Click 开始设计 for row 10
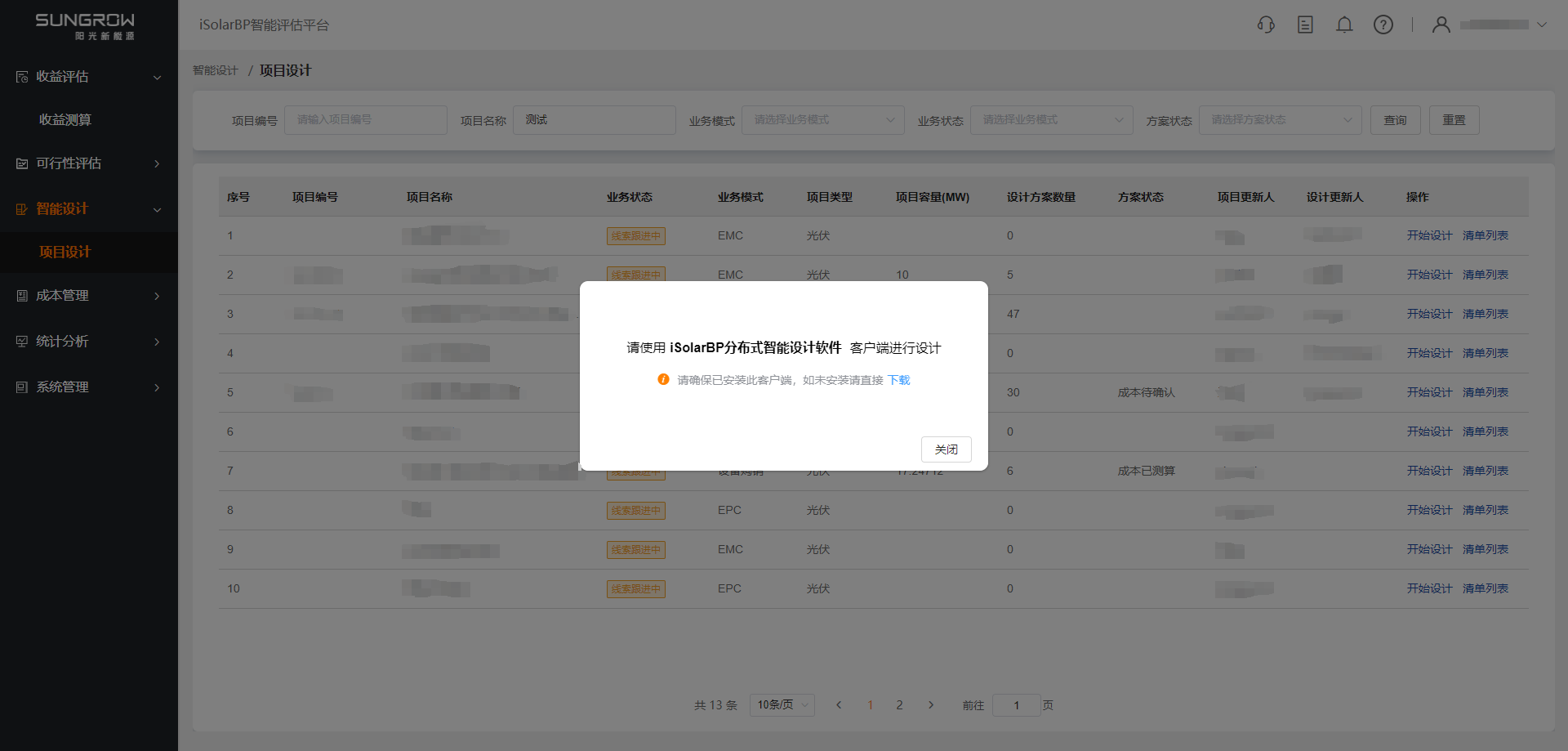The width and height of the screenshot is (1568, 751). [1429, 588]
